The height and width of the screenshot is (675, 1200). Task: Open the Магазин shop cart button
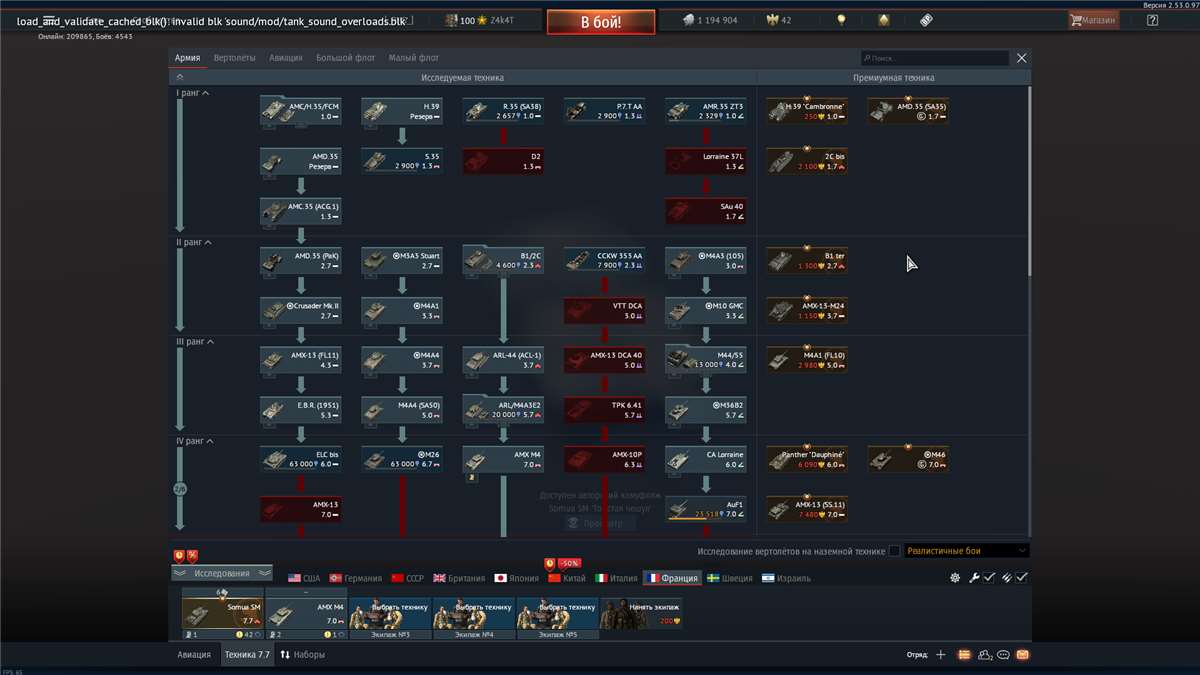[x=1092, y=20]
